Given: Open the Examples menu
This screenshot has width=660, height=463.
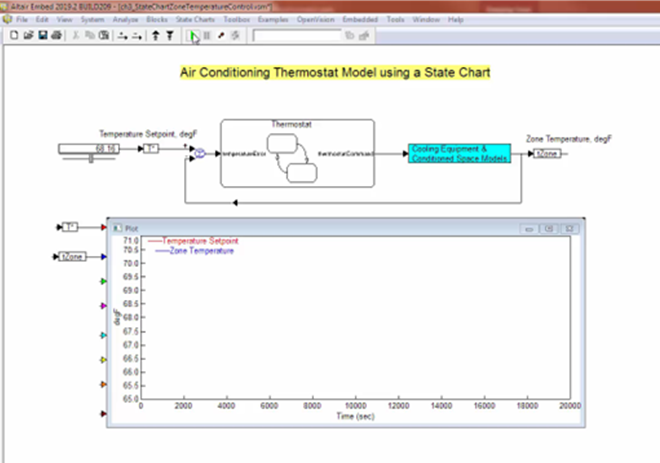Looking at the screenshot, I should point(273,19).
